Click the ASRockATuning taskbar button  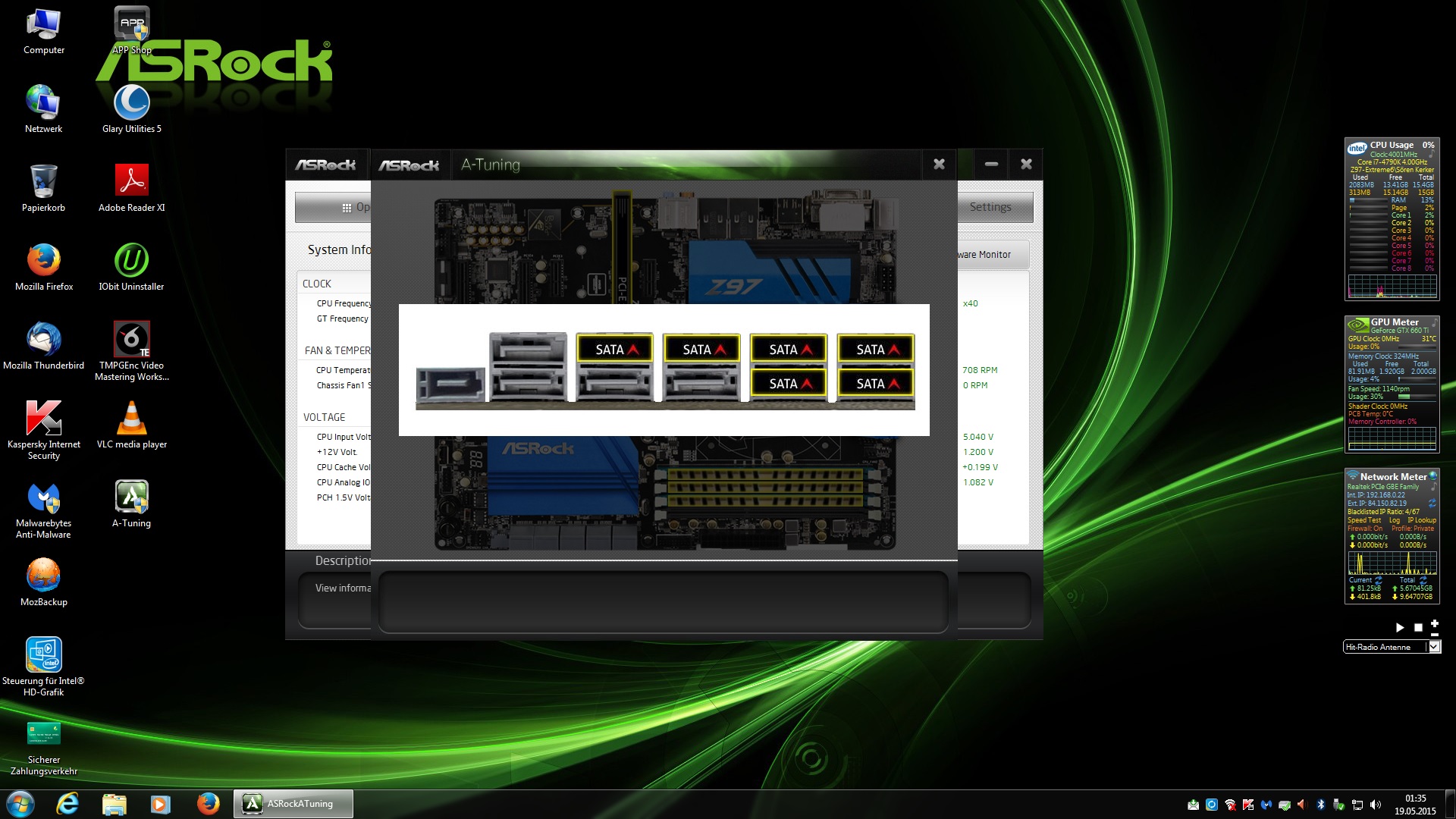(293, 804)
